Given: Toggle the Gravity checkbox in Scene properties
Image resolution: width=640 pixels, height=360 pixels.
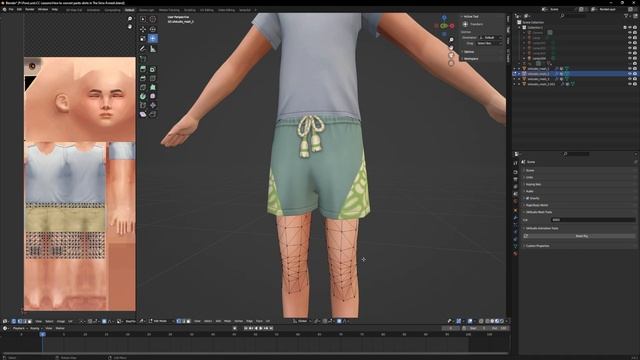Looking at the screenshot, I should [528, 198].
